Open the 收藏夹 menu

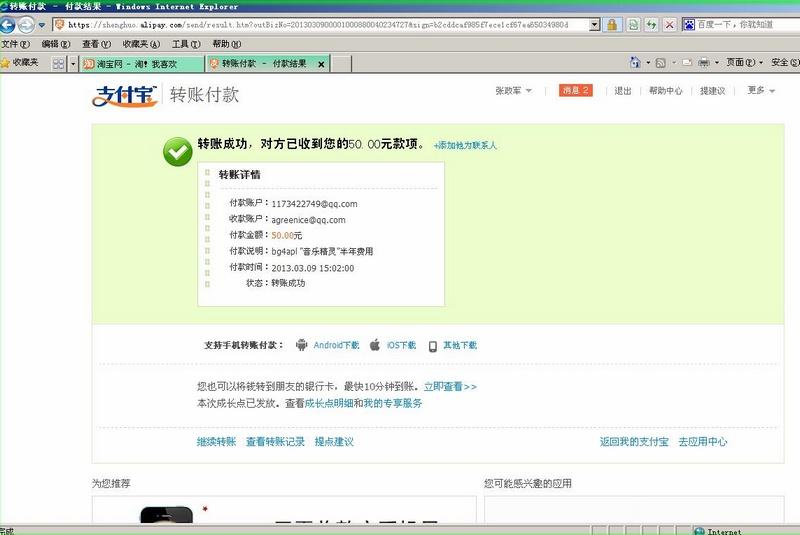[x=141, y=44]
